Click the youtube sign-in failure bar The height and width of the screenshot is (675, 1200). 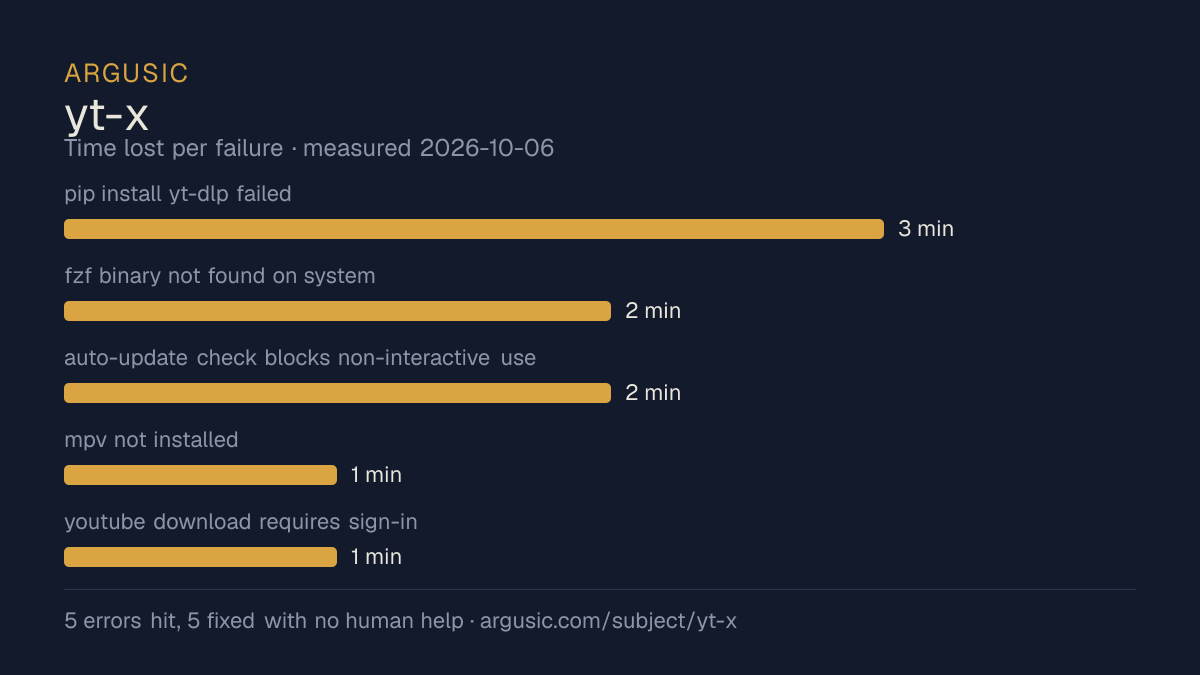[200, 557]
